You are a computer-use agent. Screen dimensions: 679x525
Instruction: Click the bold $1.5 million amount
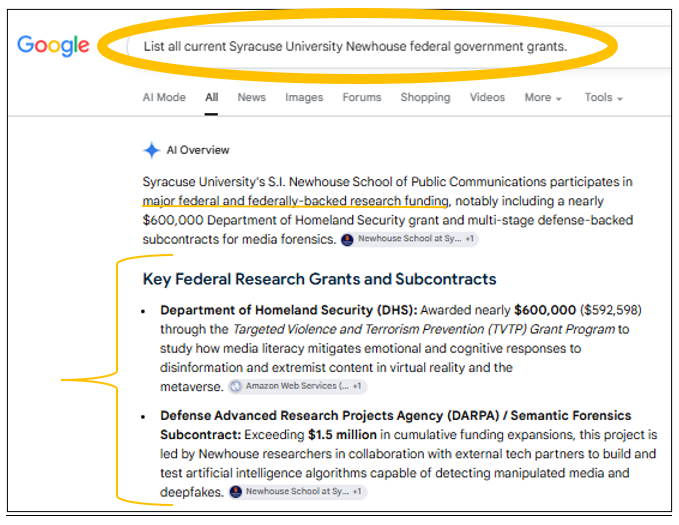pos(342,435)
